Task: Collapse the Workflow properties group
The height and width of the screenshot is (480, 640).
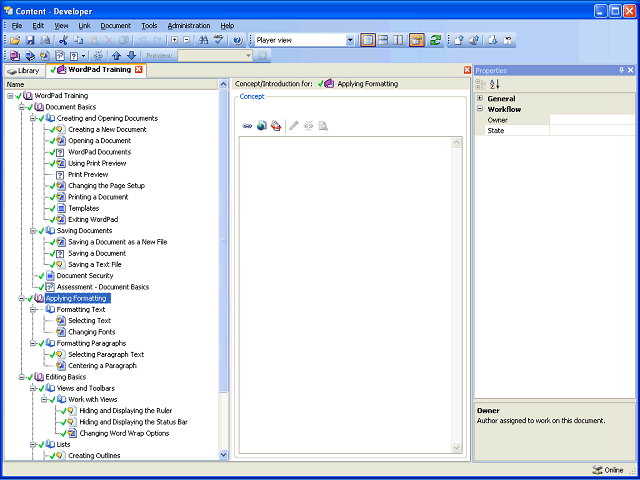Action: point(480,109)
